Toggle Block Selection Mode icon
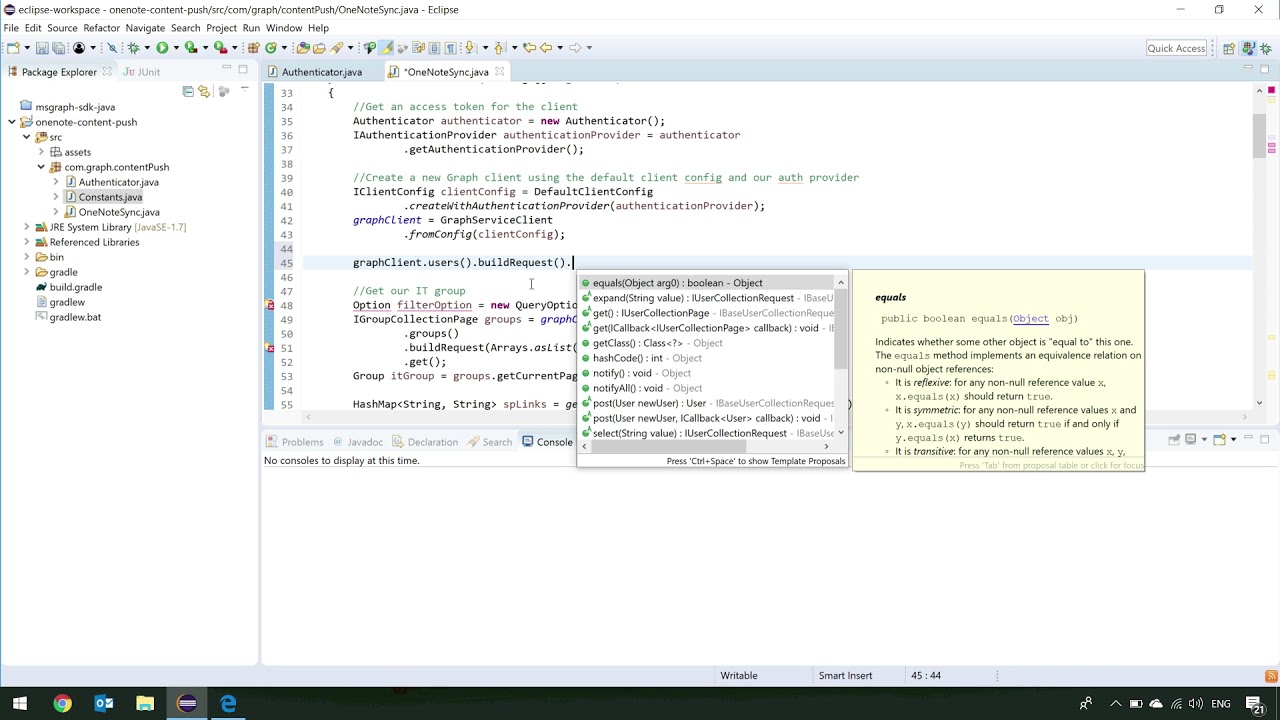The height and width of the screenshot is (720, 1280). pos(435,48)
